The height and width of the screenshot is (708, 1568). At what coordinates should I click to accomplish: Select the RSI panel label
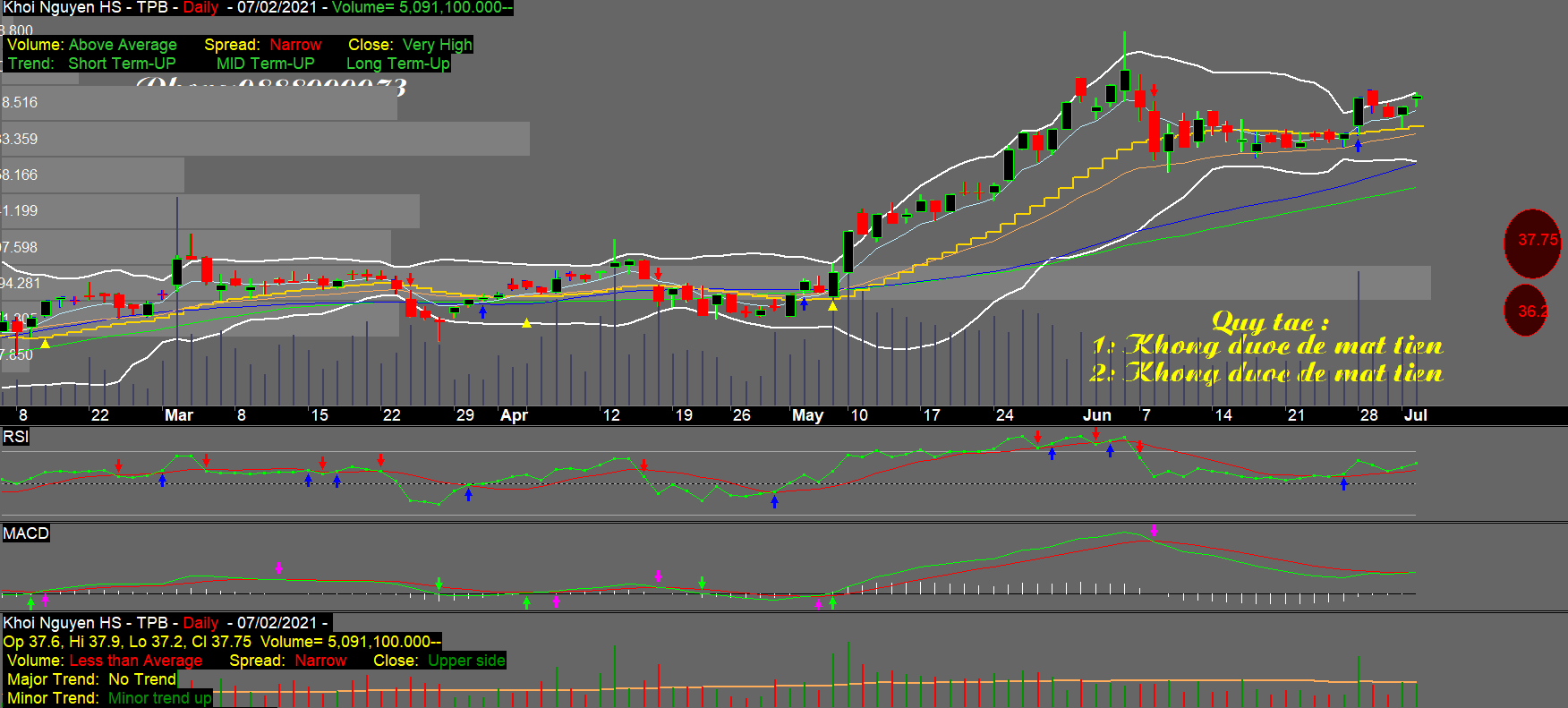click(x=16, y=437)
